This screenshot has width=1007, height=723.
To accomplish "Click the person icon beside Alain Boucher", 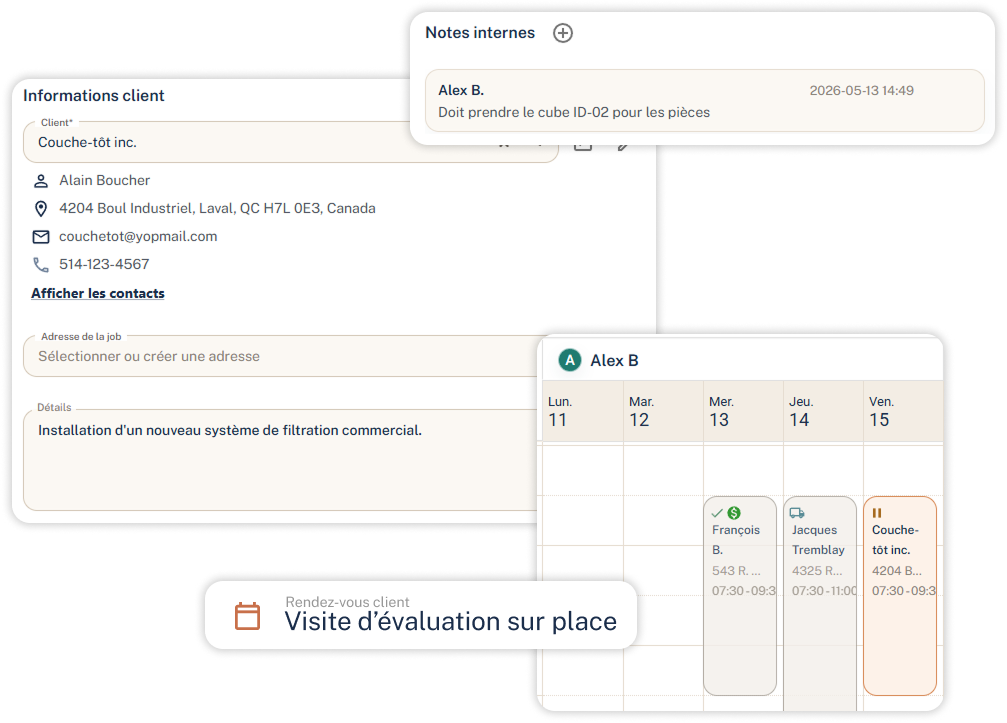I will (40, 181).
